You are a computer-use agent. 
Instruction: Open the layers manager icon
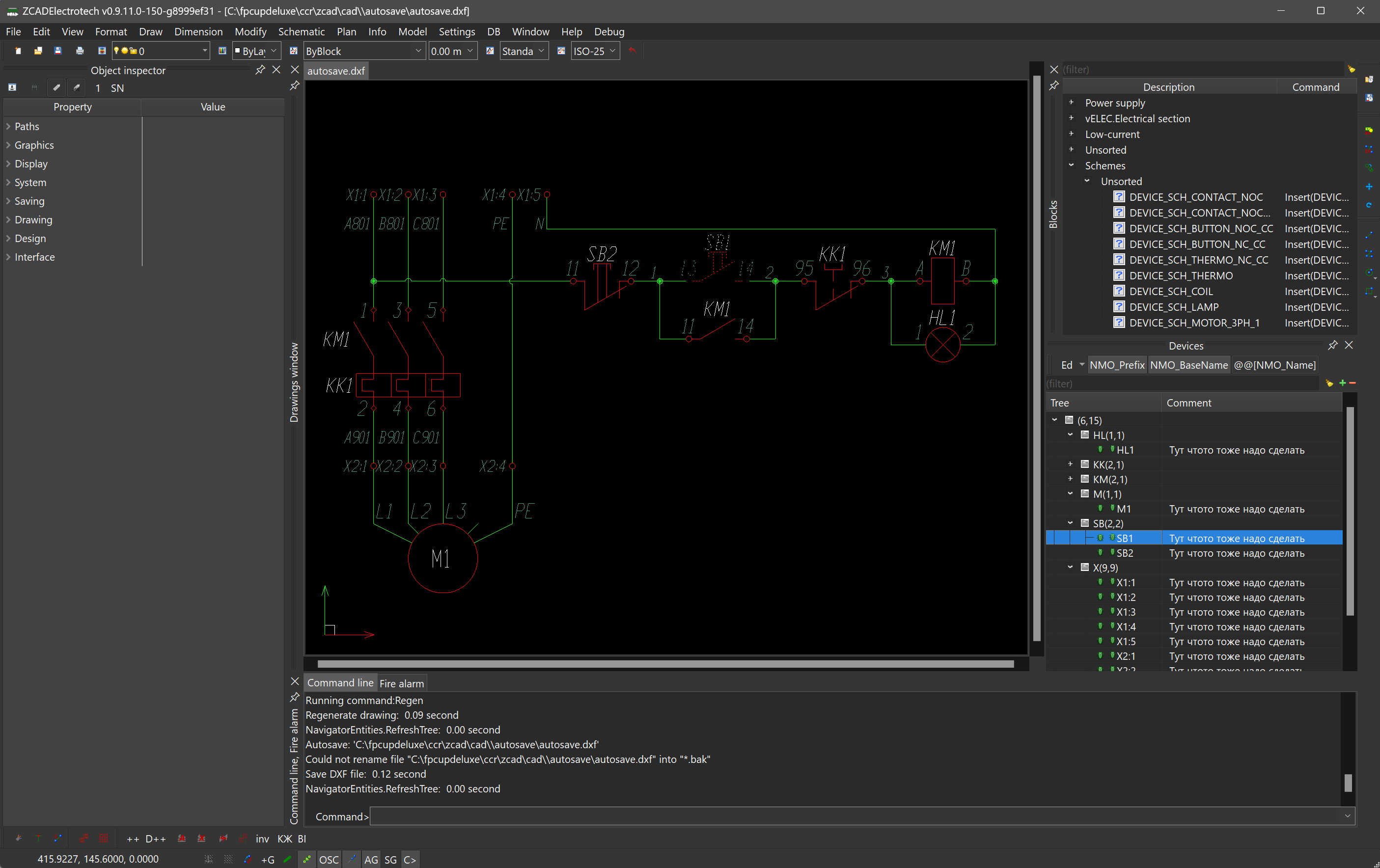pos(102,51)
